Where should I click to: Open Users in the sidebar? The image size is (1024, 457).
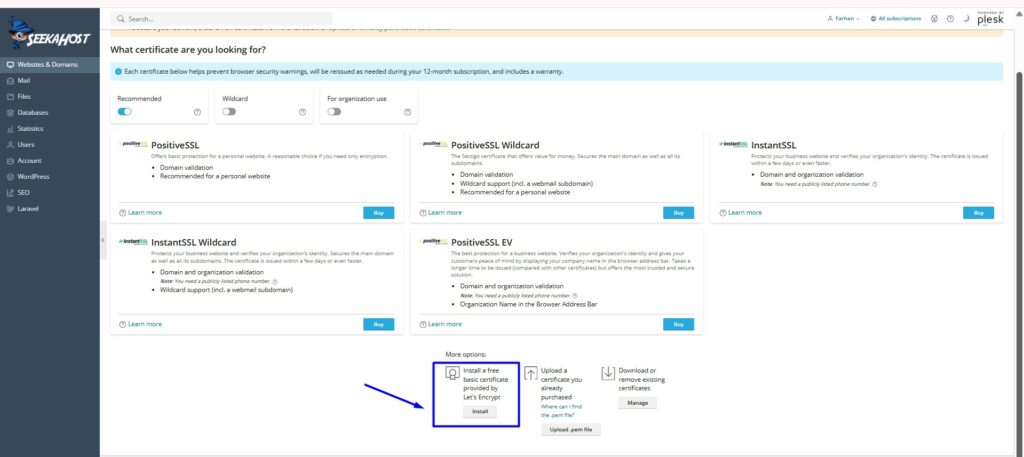pos(50,145)
